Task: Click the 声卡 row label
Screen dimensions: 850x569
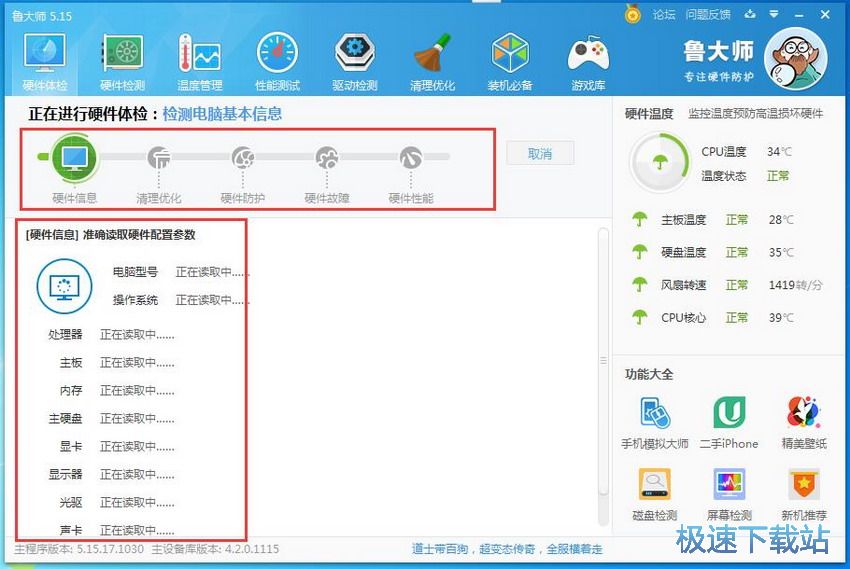Action: 71,530
